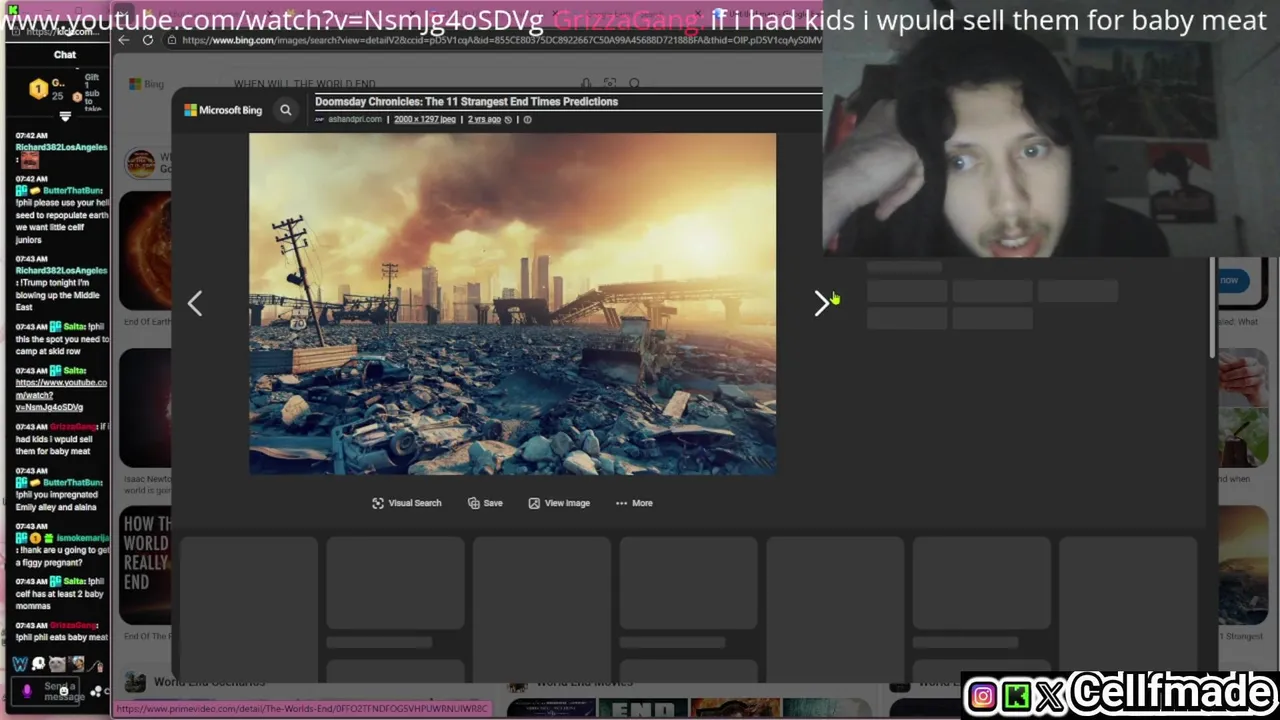The width and height of the screenshot is (1280, 720).
Task: Open the 'How the World Really End' thumbnail
Action: coord(146,565)
